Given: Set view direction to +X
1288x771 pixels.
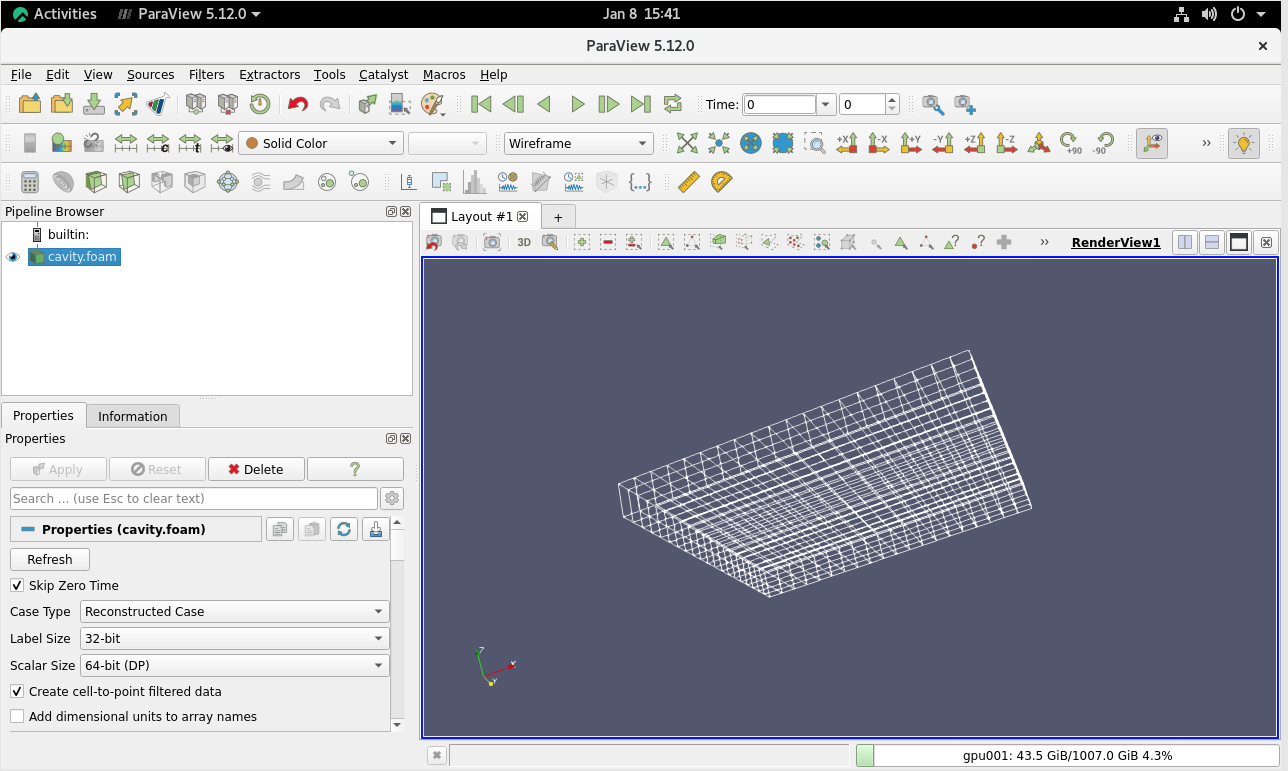Looking at the screenshot, I should (x=847, y=143).
